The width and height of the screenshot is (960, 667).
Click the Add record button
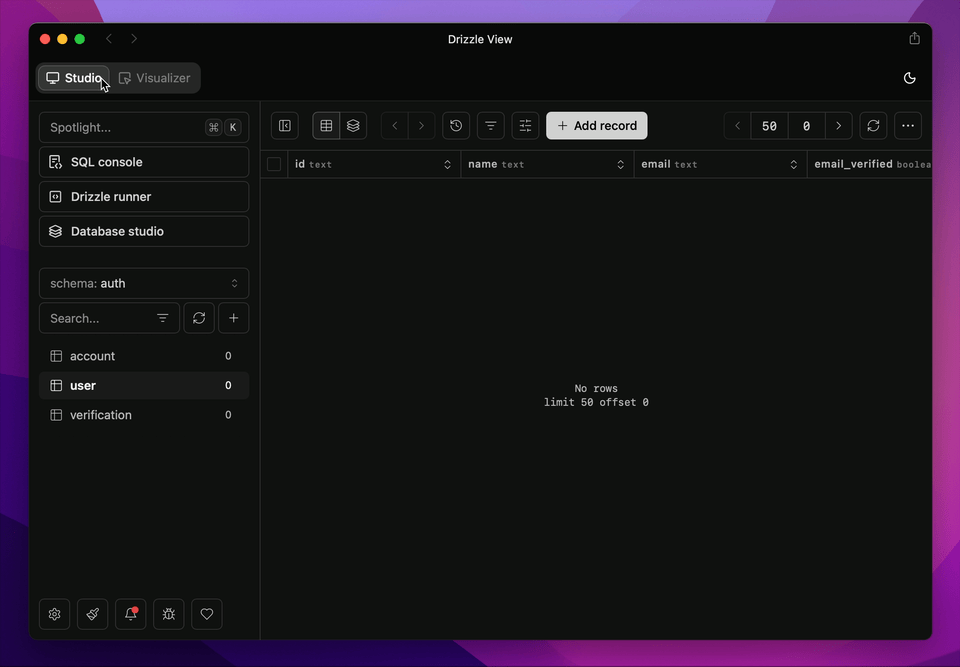596,125
